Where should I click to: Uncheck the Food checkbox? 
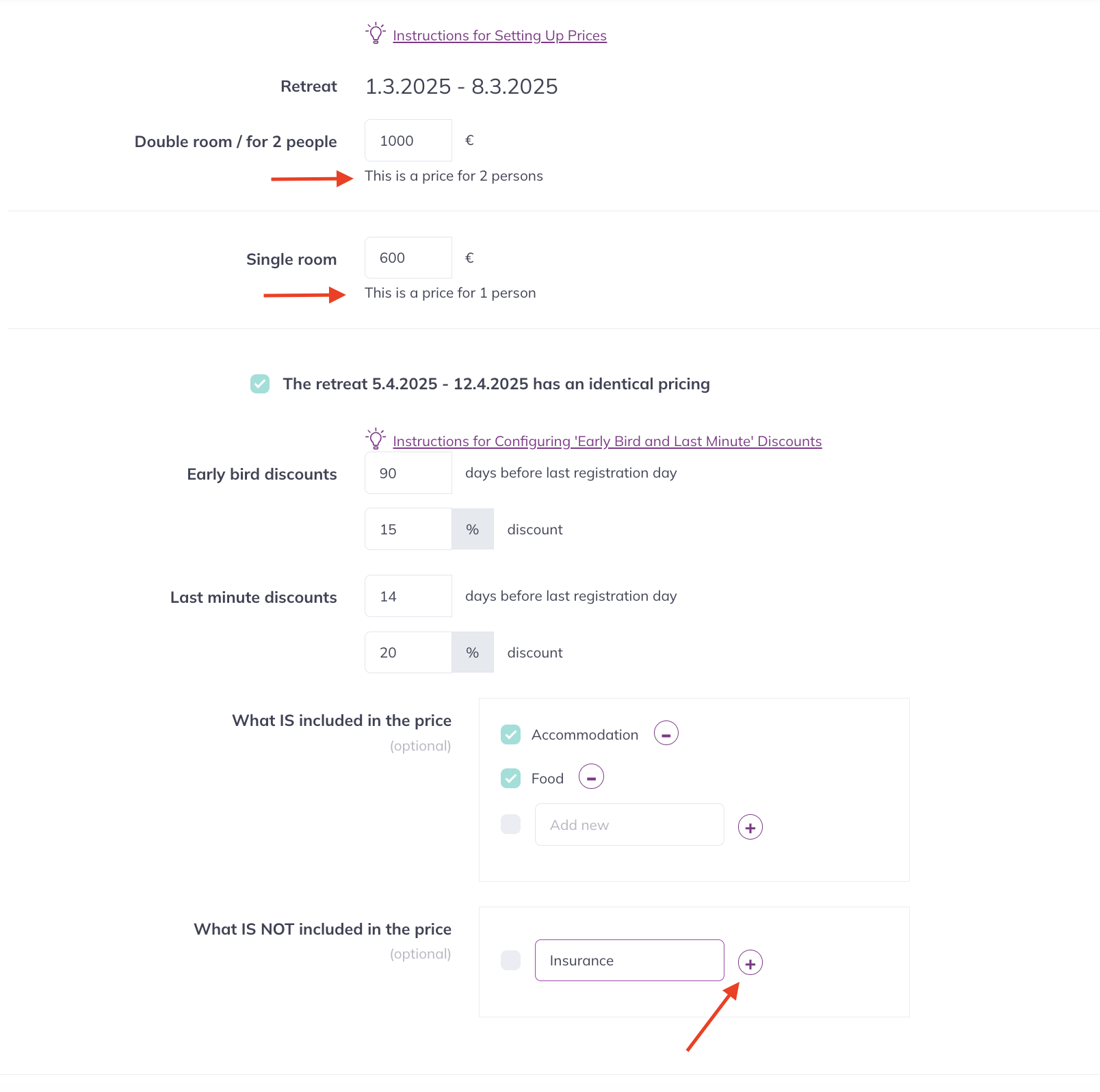click(511, 779)
